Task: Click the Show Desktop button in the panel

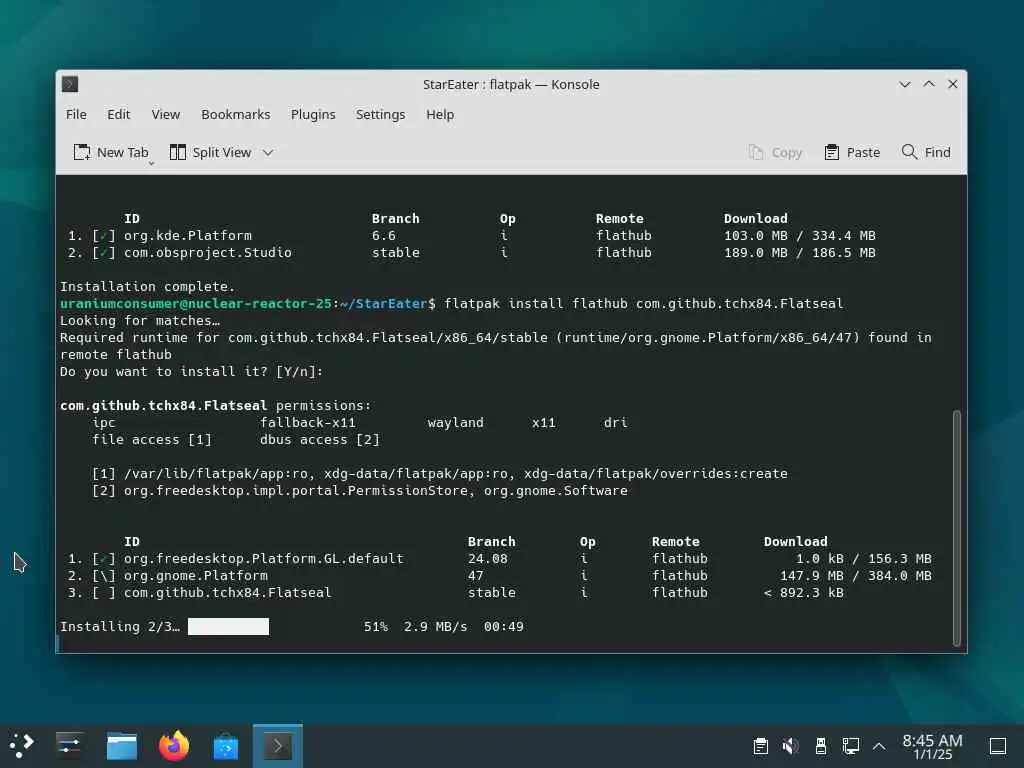Action: tap(998, 746)
